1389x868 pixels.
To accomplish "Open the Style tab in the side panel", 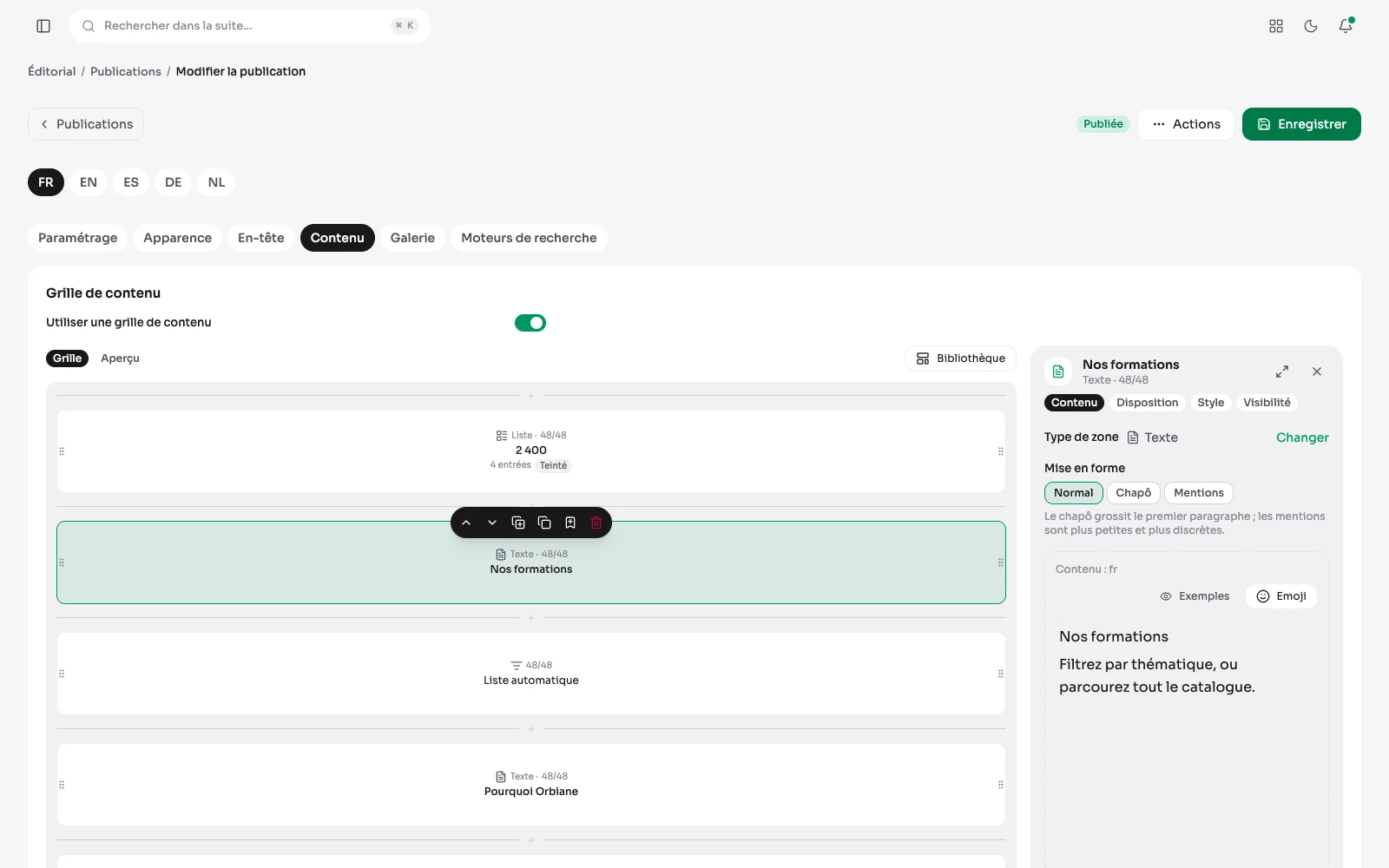I will point(1211,403).
